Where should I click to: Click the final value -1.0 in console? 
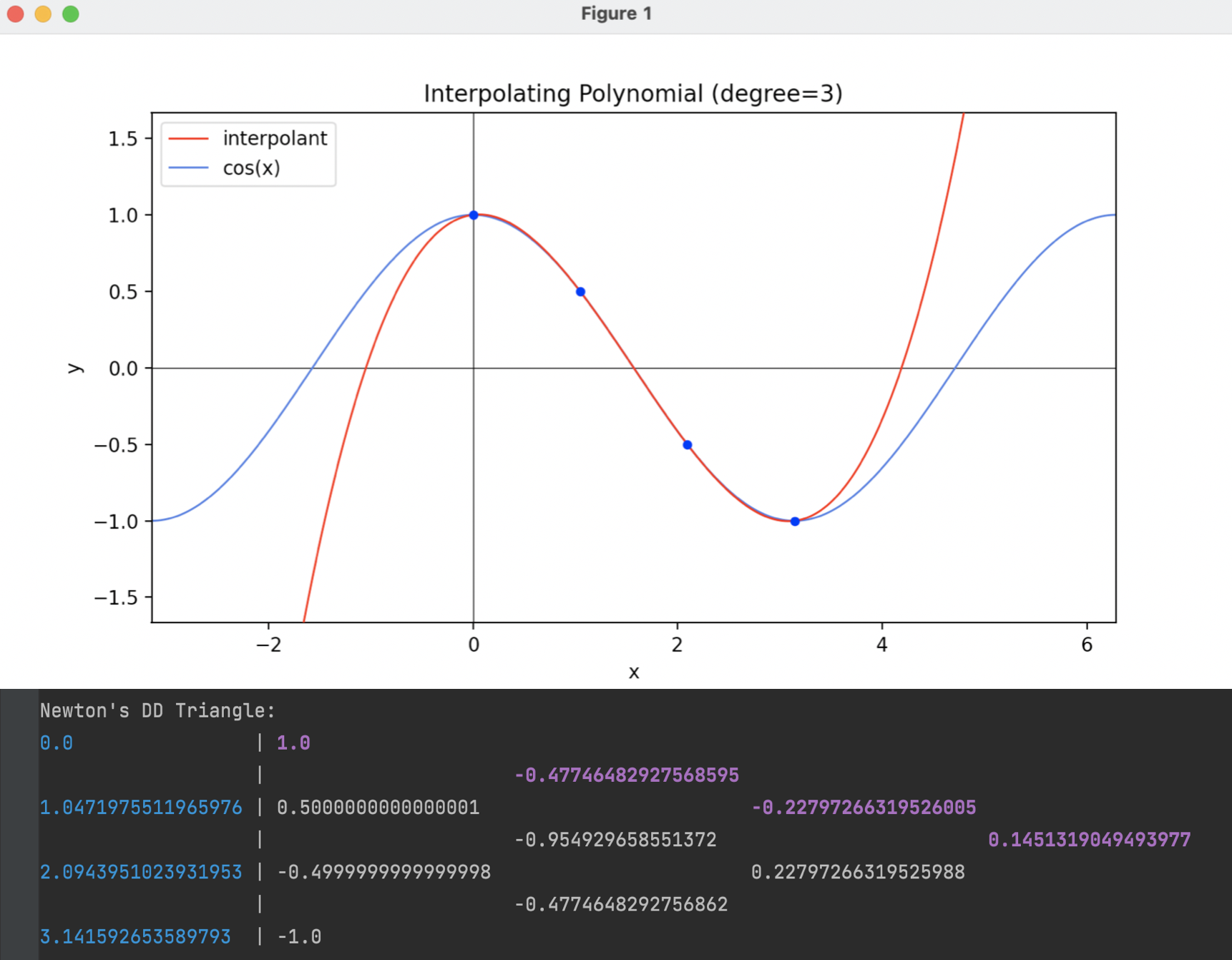coord(299,936)
